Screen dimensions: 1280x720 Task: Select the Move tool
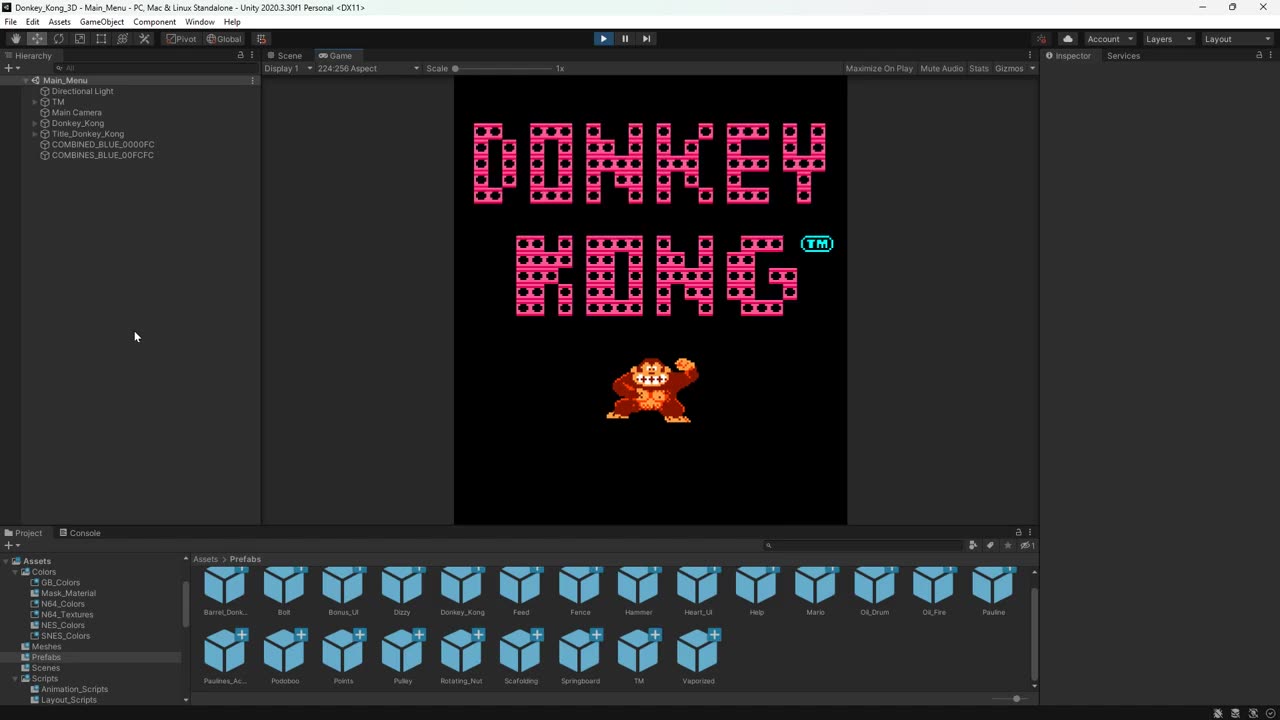pos(37,39)
